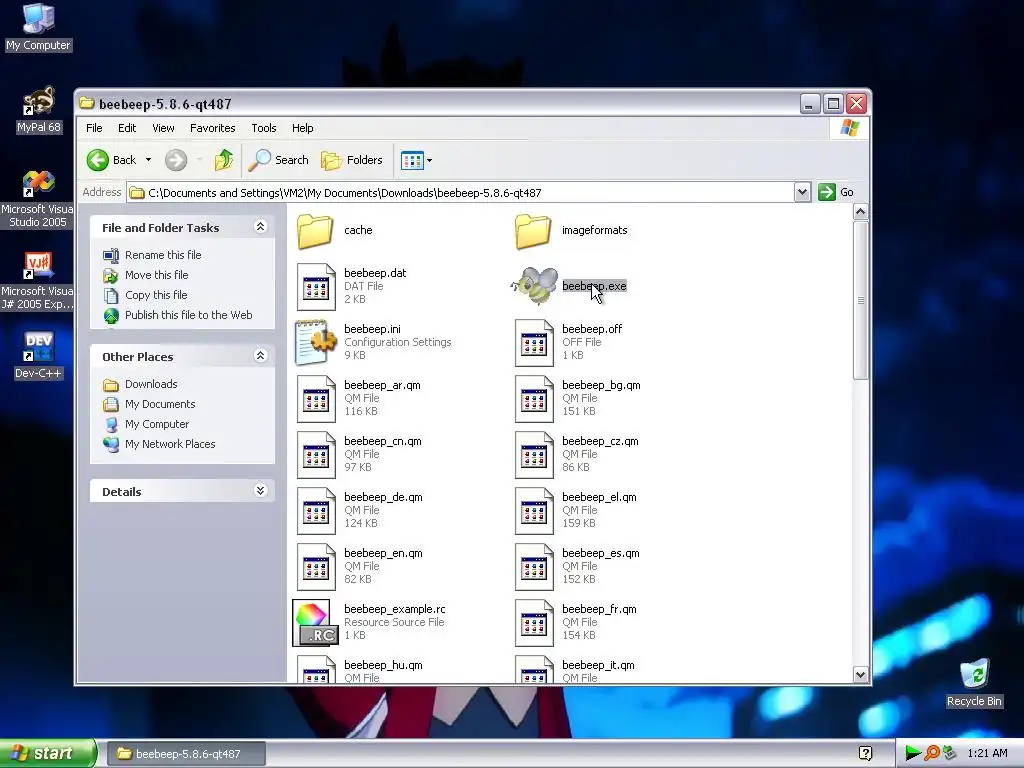Open the imageformats folder icon
Screen dimensions: 1024x768
click(533, 231)
